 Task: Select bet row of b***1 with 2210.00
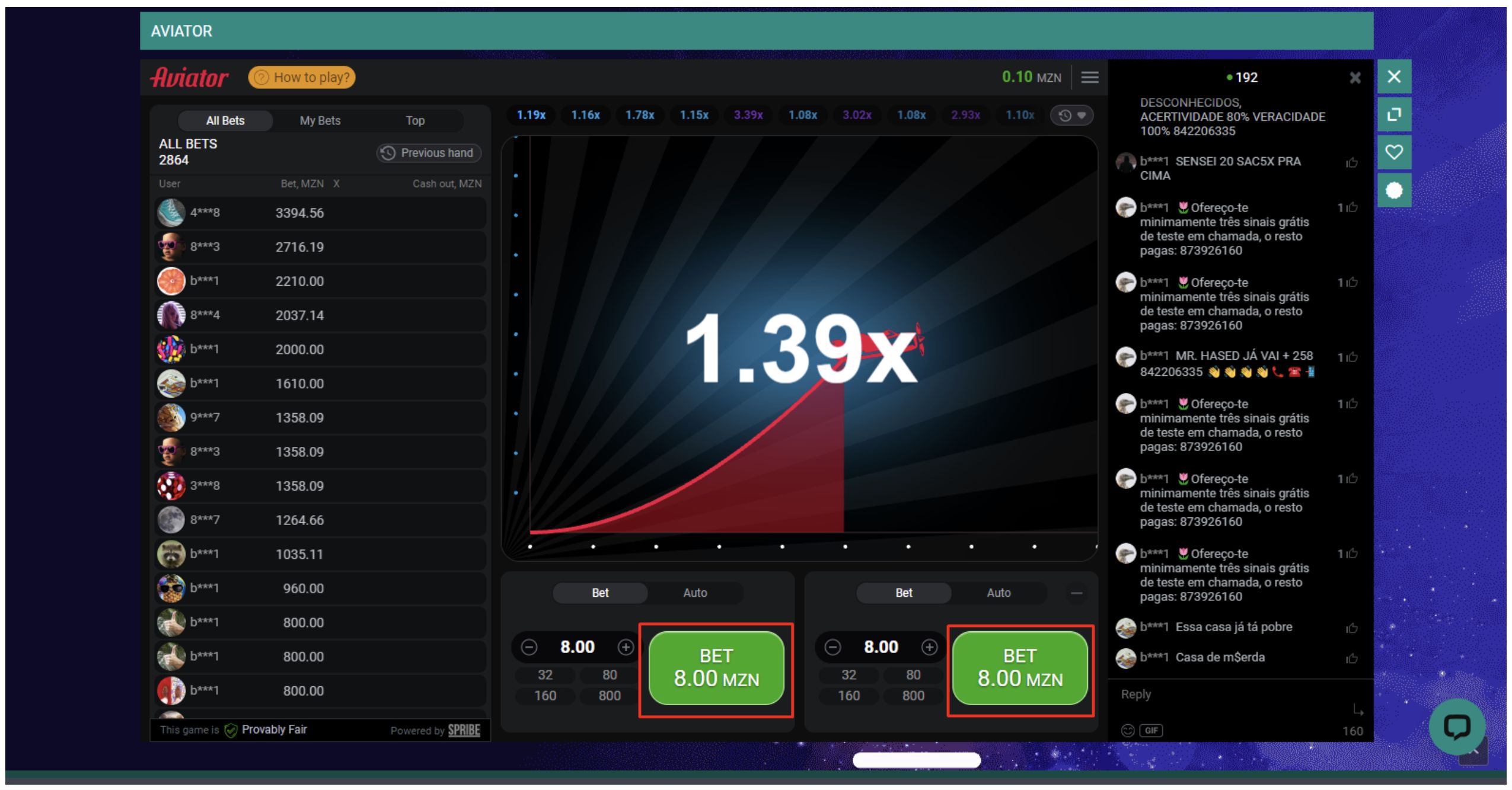320,282
